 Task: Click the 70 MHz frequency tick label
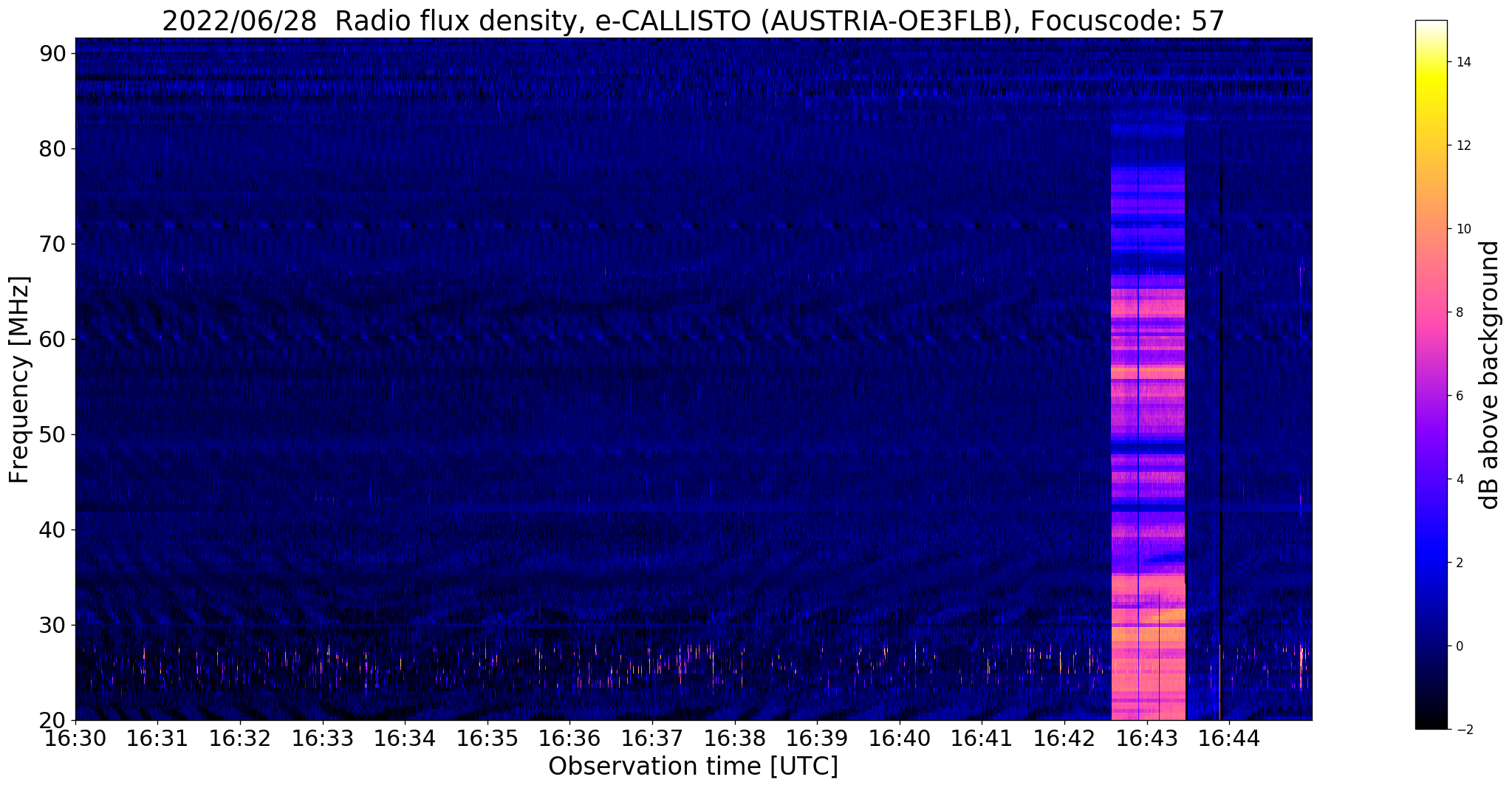53,244
